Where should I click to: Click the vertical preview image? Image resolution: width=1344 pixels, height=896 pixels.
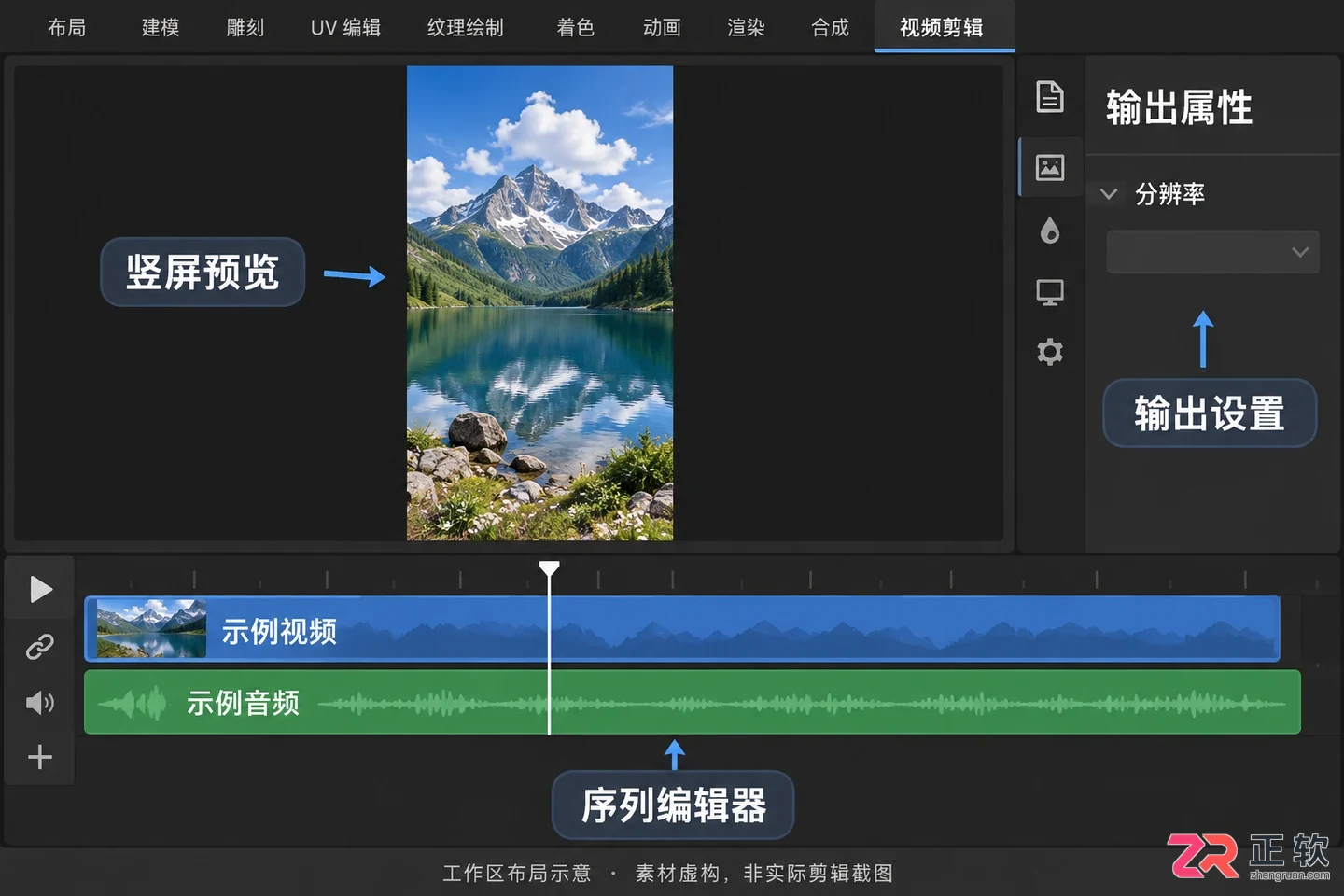coord(539,302)
